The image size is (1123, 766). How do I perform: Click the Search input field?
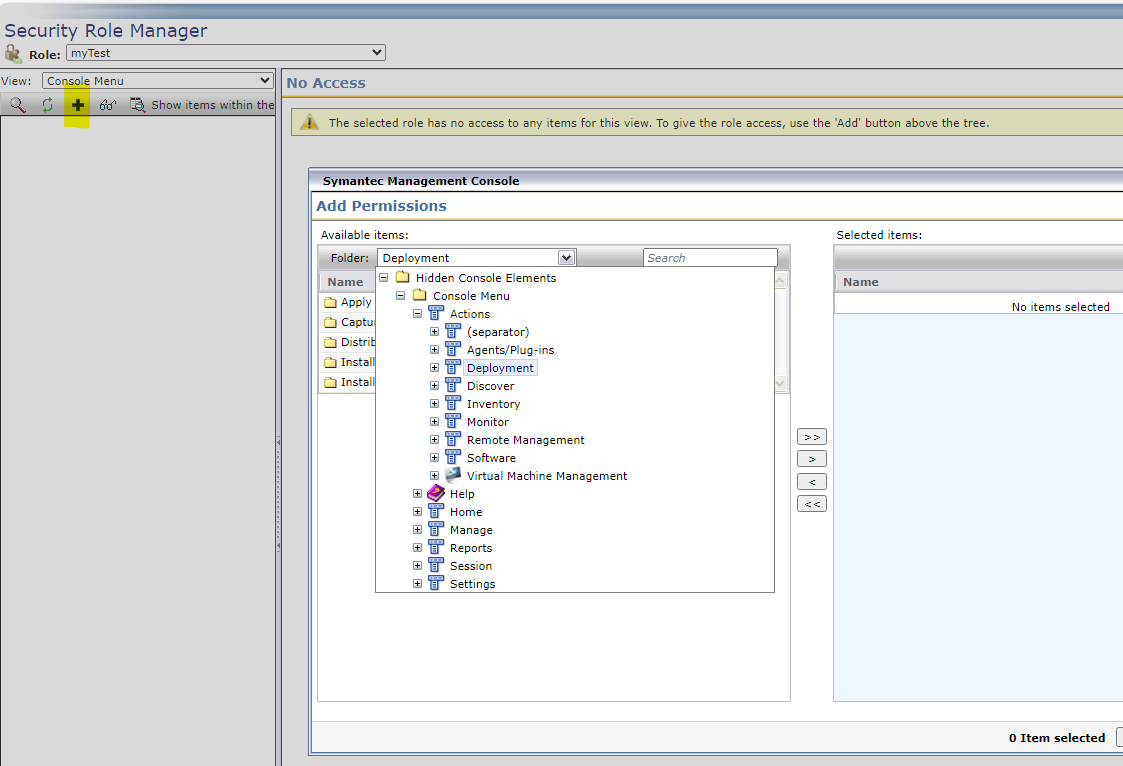point(709,258)
